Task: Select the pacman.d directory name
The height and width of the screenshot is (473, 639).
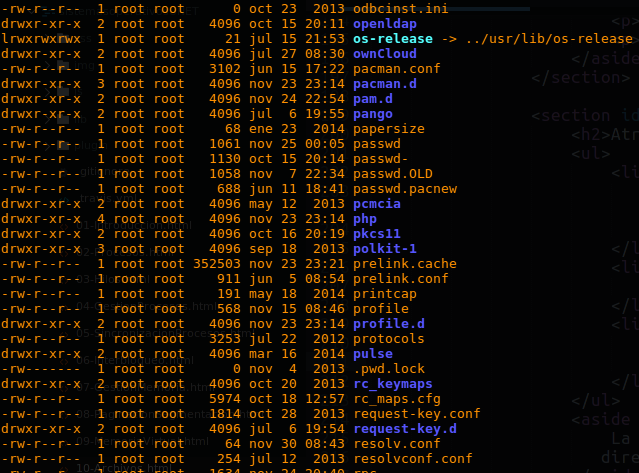Action: (385, 84)
